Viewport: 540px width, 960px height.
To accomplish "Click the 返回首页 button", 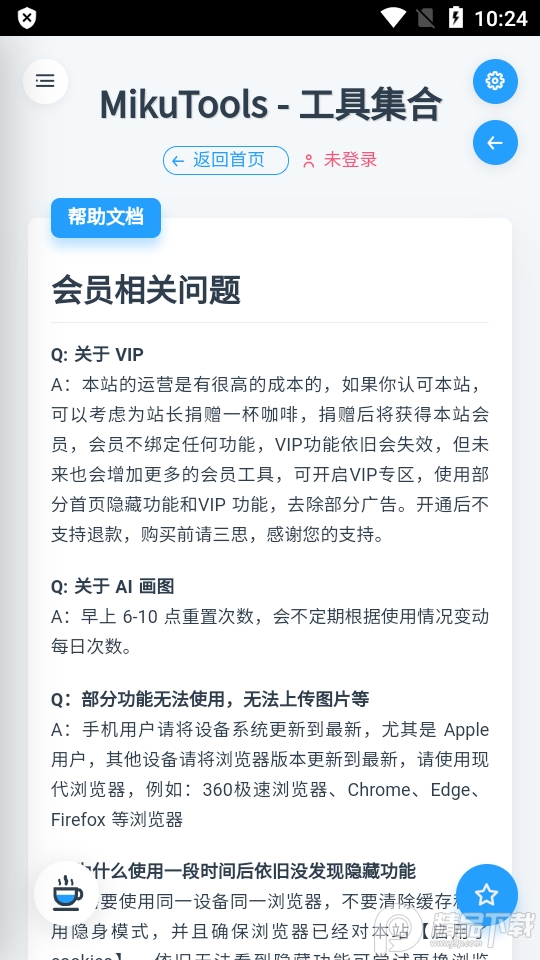I will coord(226,160).
